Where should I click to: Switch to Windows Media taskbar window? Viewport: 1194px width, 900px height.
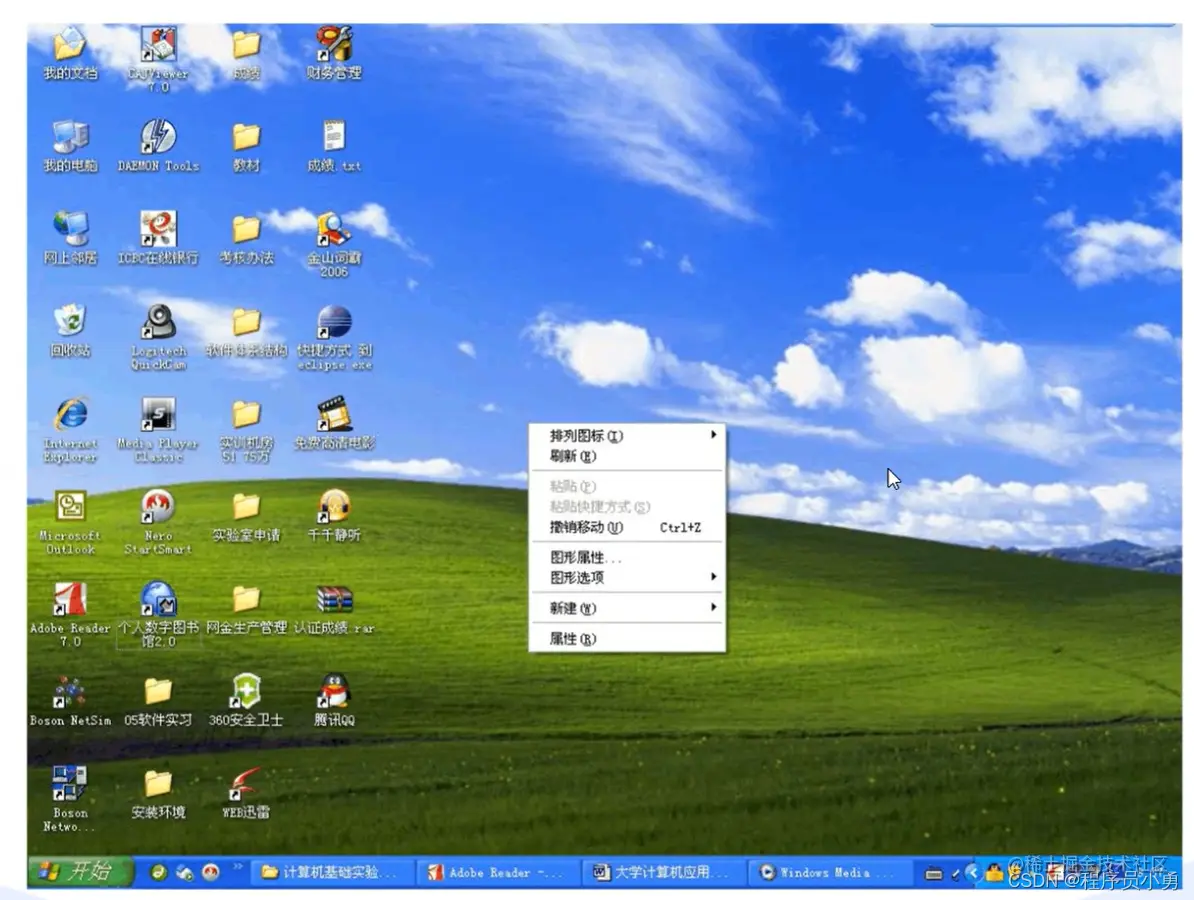pos(828,872)
